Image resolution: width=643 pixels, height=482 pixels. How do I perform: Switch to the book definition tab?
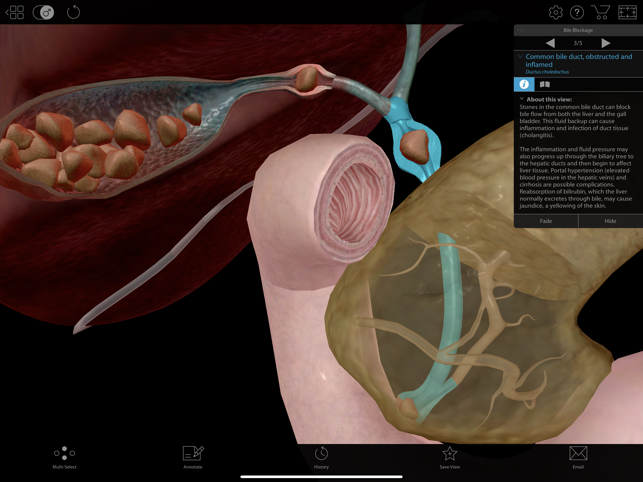point(545,84)
